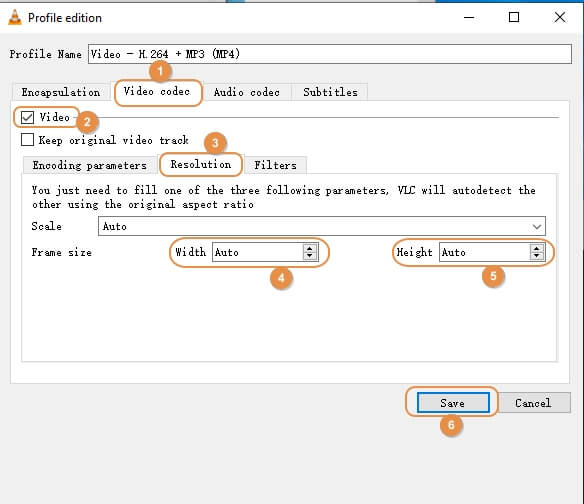Enable Keep original video track

tap(27, 140)
